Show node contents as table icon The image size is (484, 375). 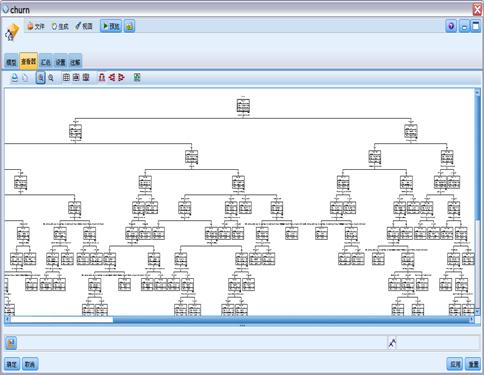(66, 78)
